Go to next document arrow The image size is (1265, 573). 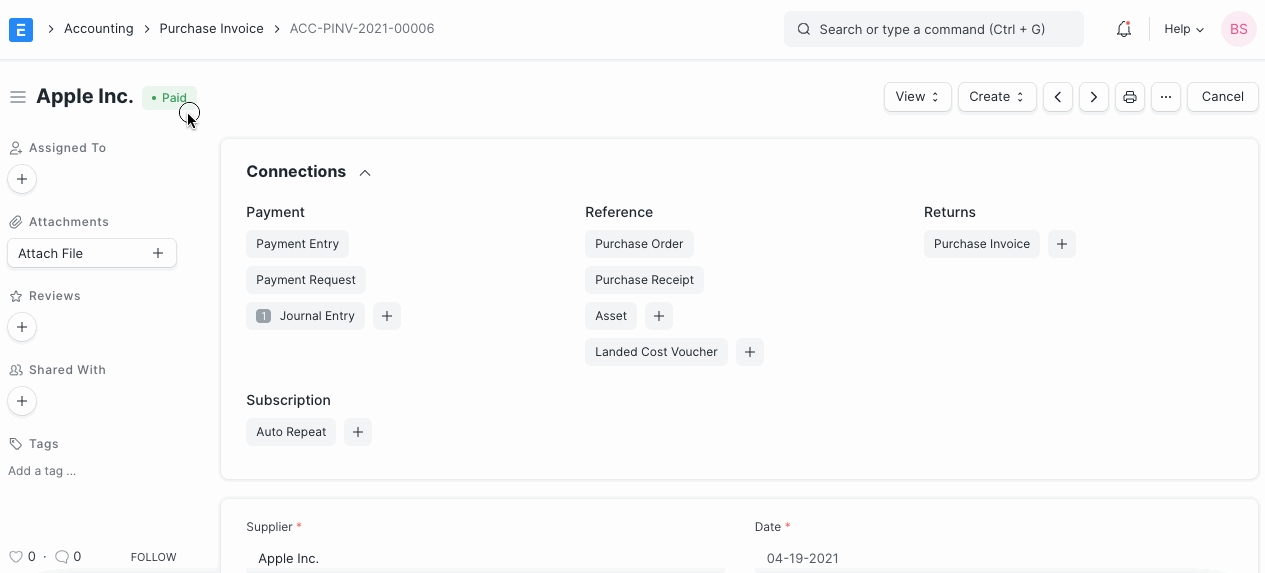click(1093, 97)
